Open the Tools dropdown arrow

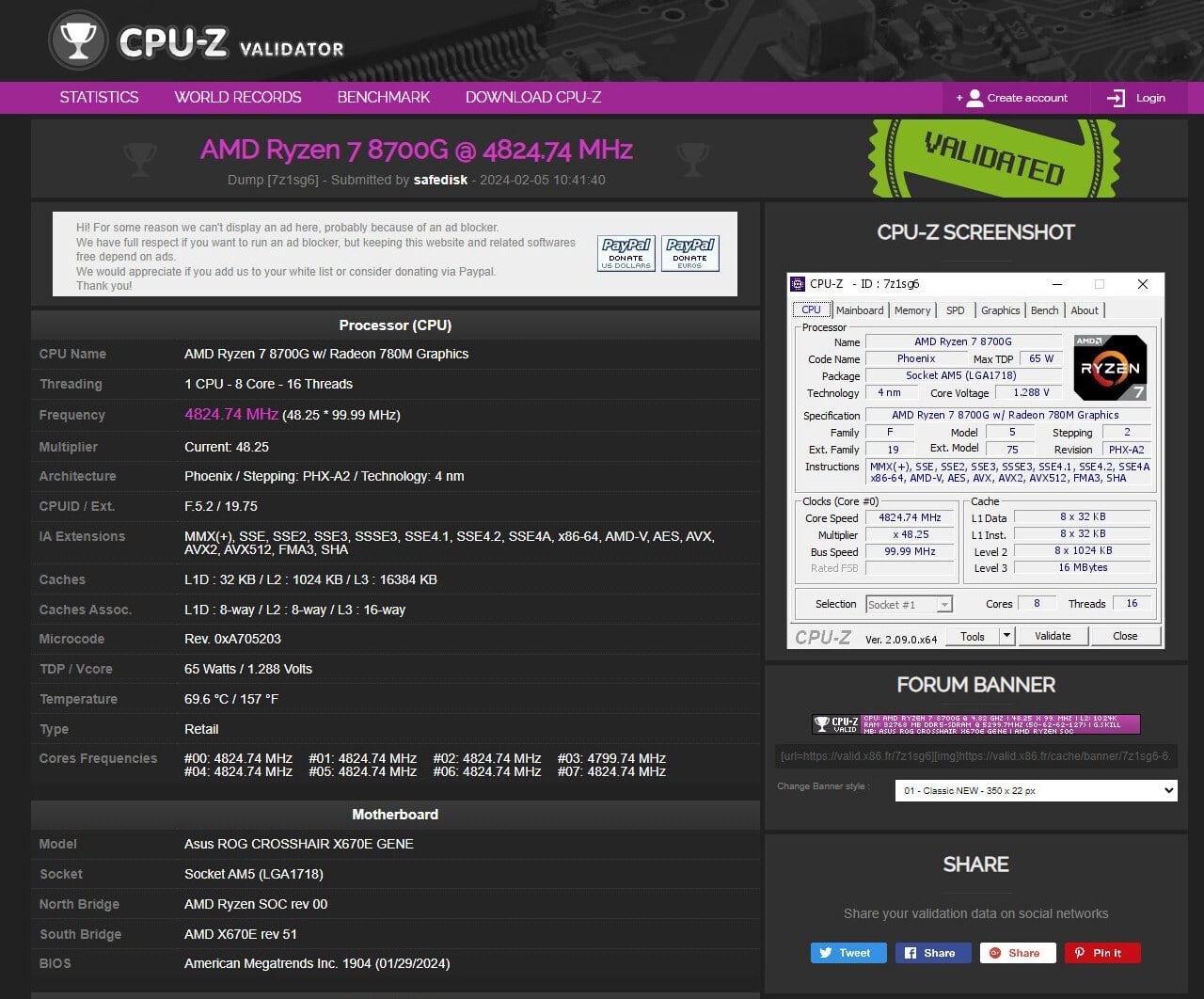click(1006, 636)
